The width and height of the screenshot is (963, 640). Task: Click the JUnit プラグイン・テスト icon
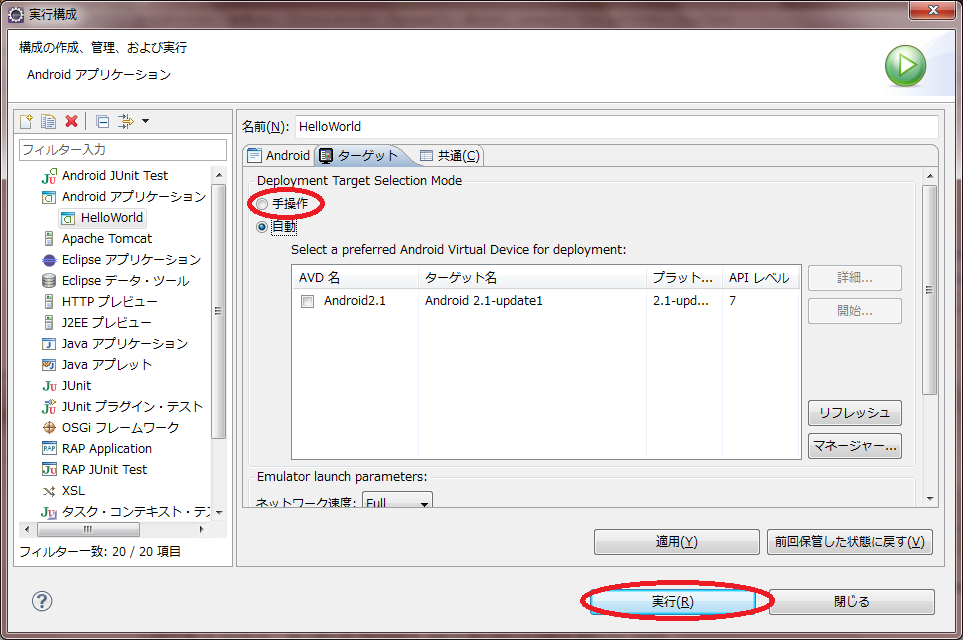pyautogui.click(x=49, y=407)
